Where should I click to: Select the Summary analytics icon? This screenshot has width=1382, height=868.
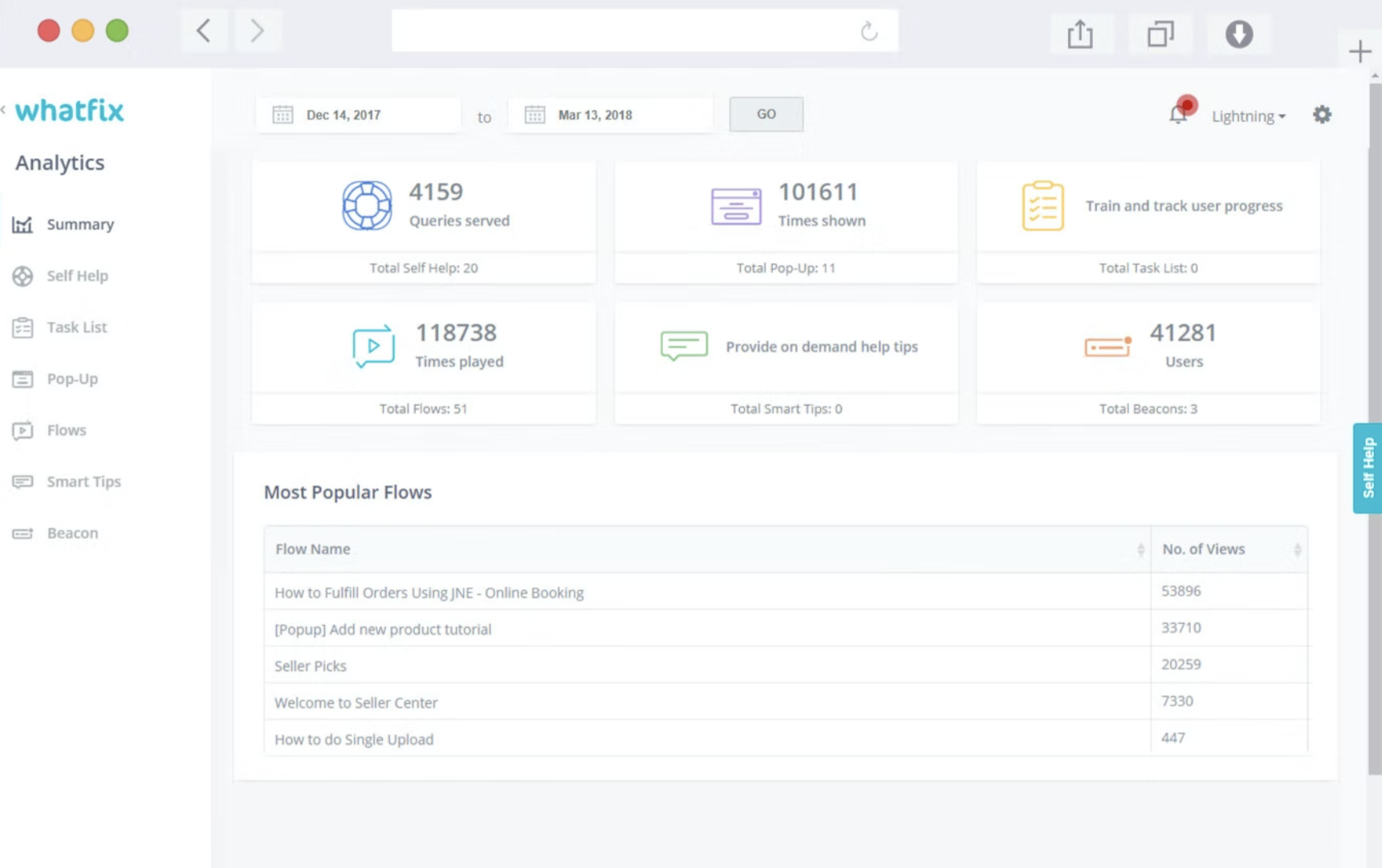pyautogui.click(x=22, y=225)
